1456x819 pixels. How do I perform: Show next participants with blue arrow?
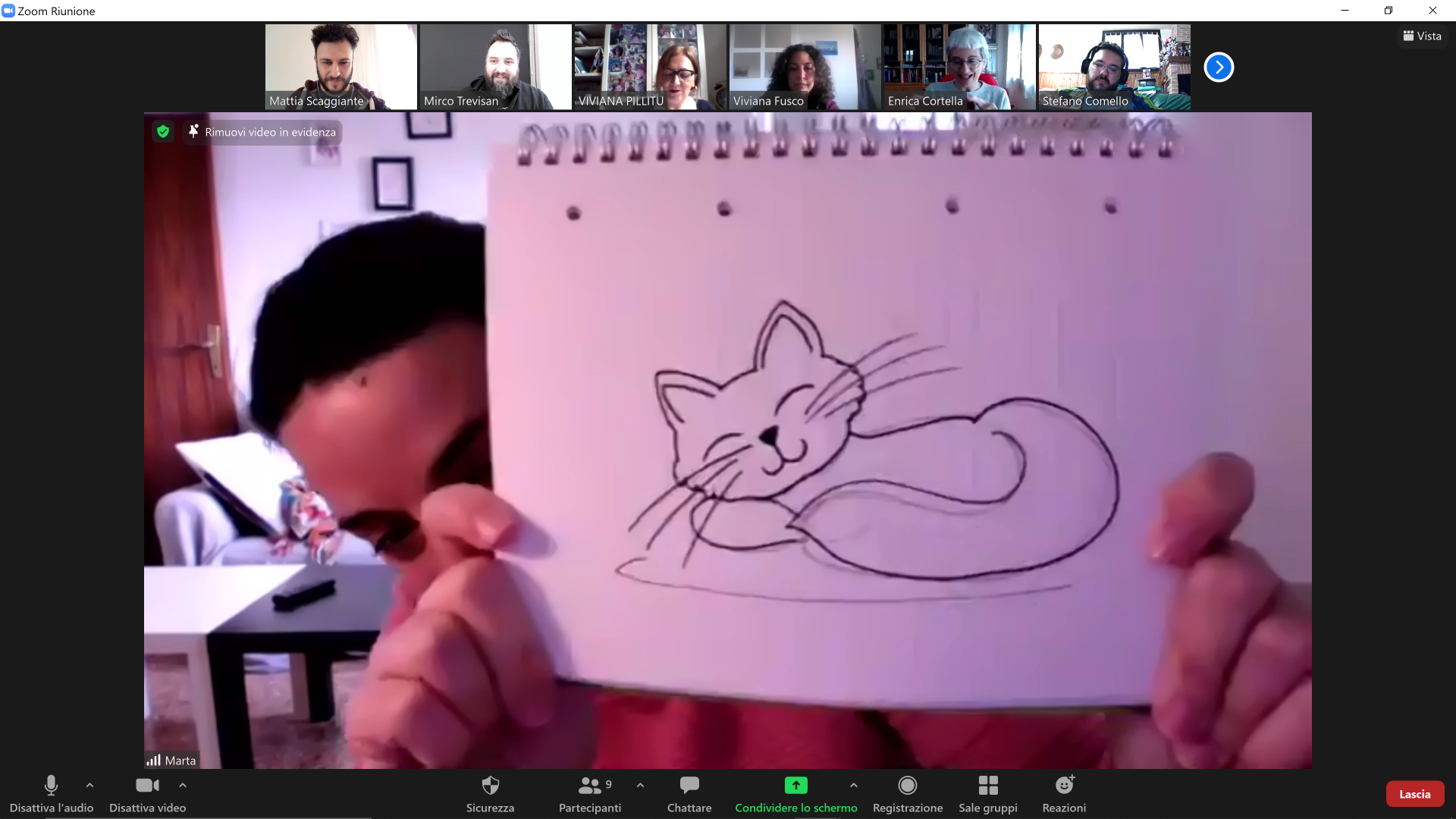pos(1219,67)
